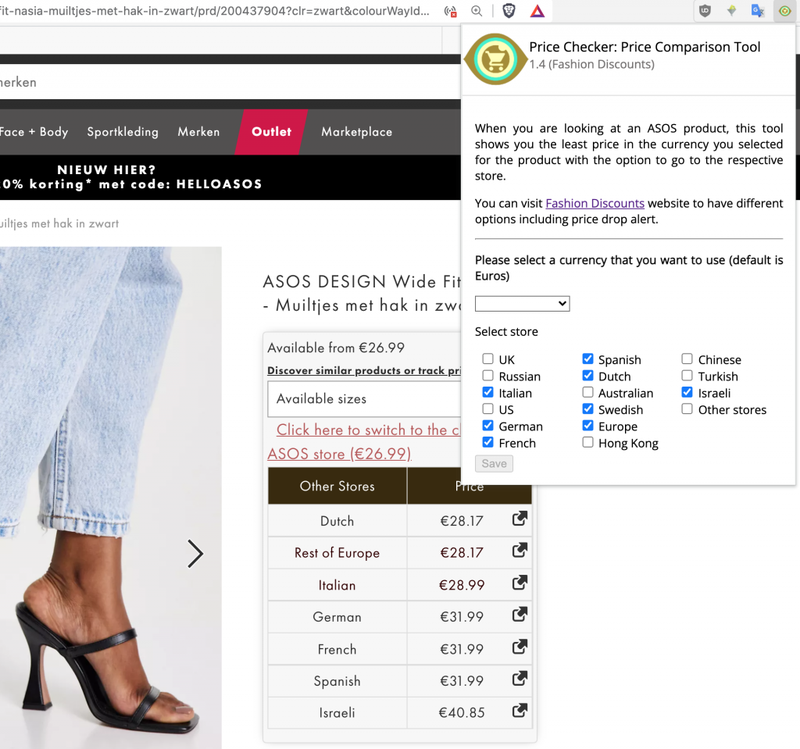Show next product image with arrow

[195, 554]
